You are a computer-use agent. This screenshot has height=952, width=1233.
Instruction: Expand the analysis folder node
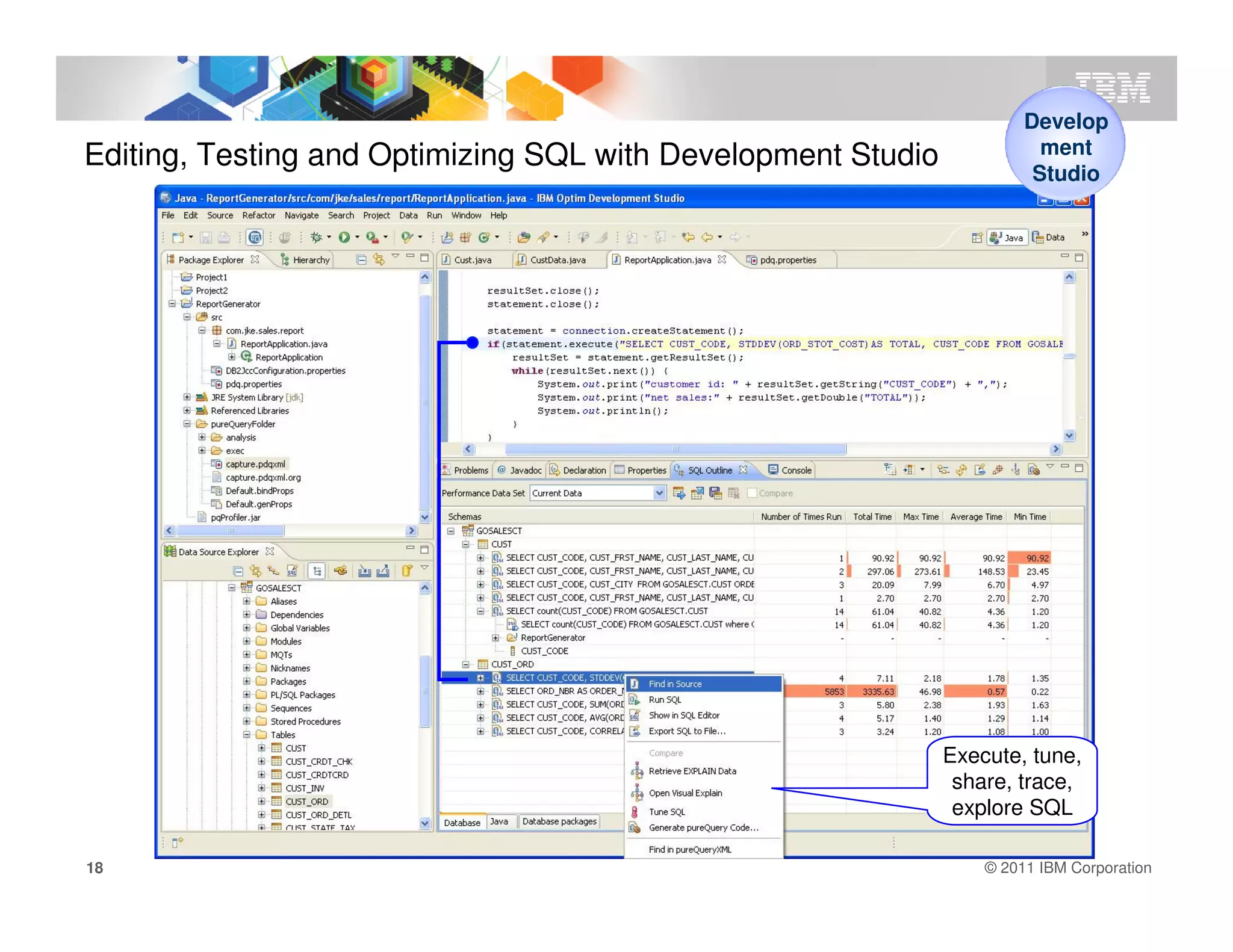[202, 437]
